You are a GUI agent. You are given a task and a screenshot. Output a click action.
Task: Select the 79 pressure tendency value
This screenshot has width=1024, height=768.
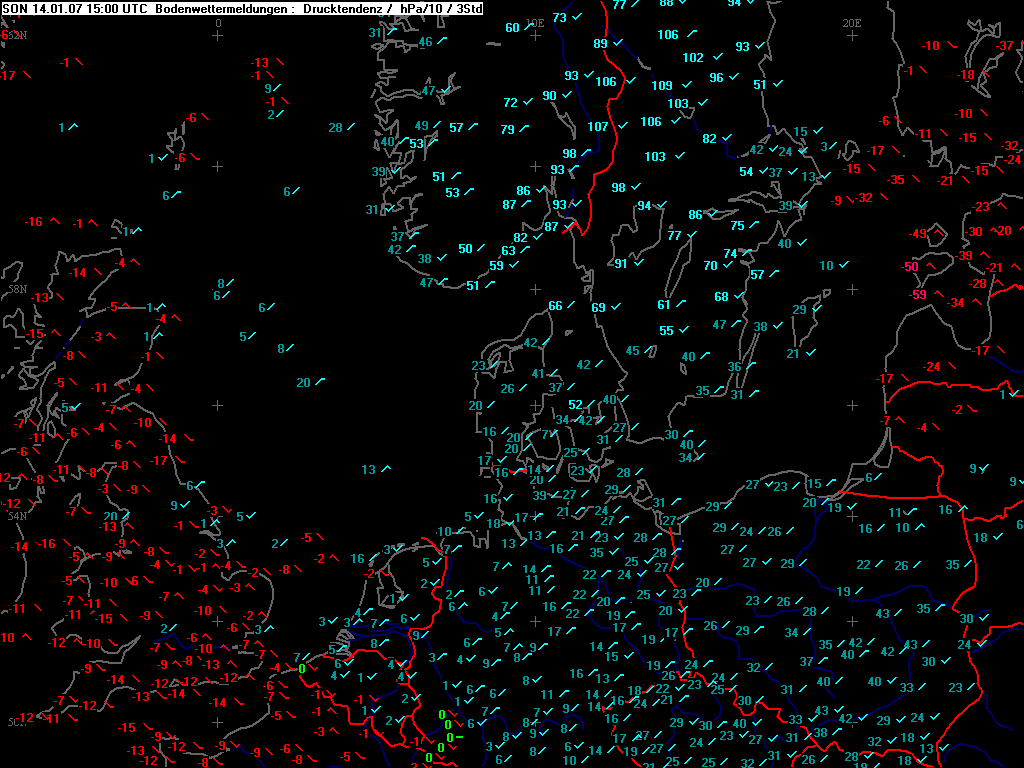[507, 130]
